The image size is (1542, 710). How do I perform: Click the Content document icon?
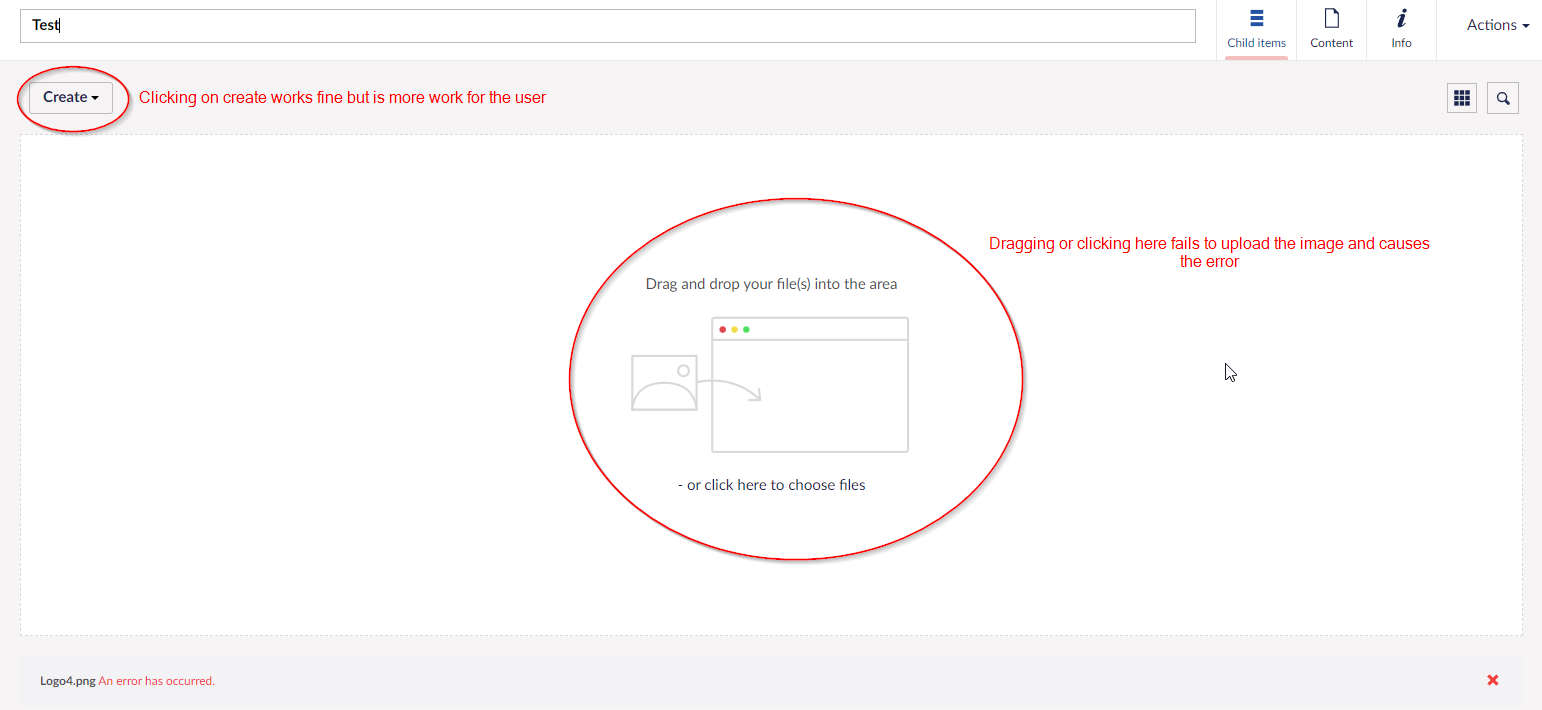pyautogui.click(x=1331, y=18)
